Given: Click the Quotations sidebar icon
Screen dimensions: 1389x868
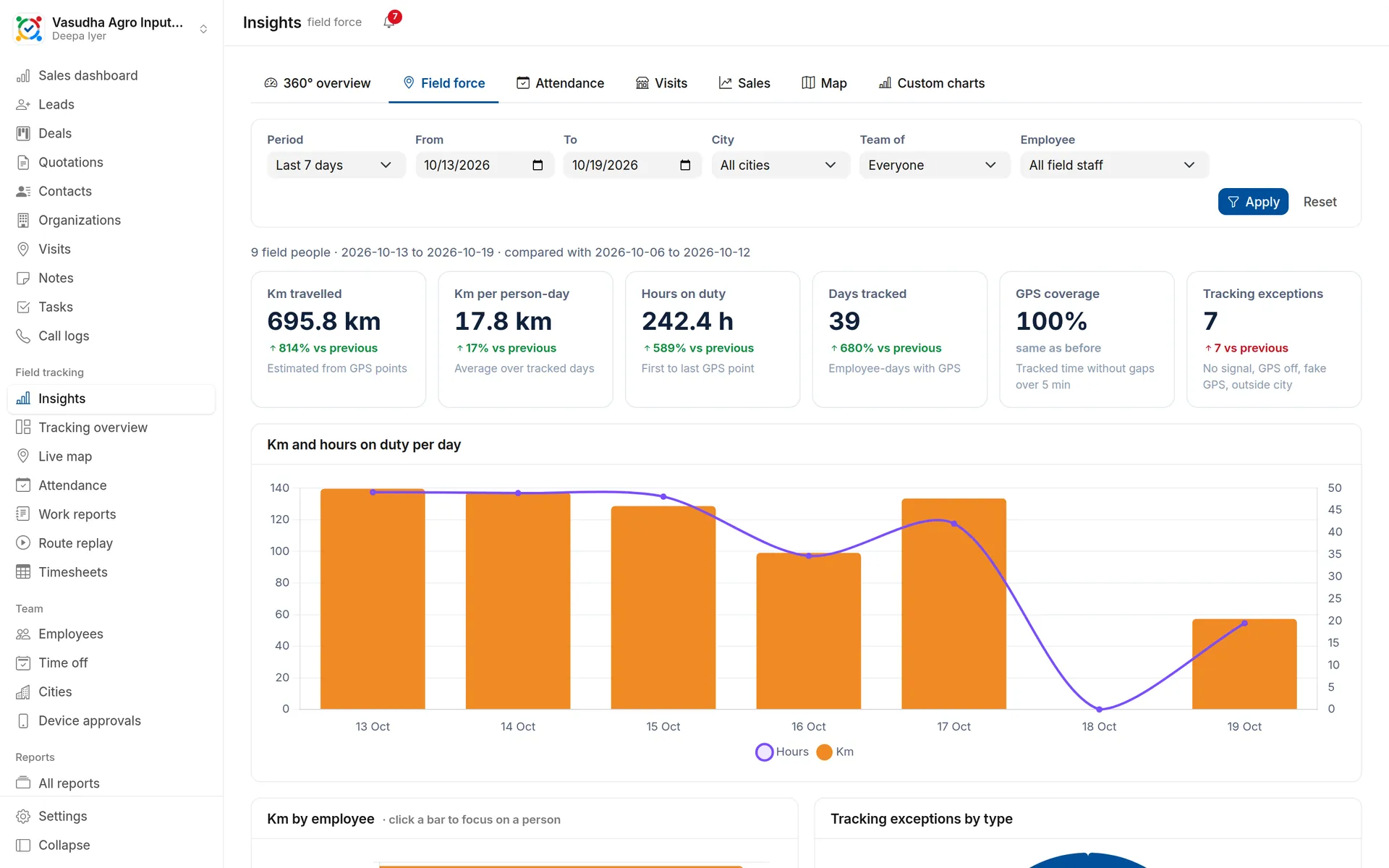Looking at the screenshot, I should coord(23,163).
